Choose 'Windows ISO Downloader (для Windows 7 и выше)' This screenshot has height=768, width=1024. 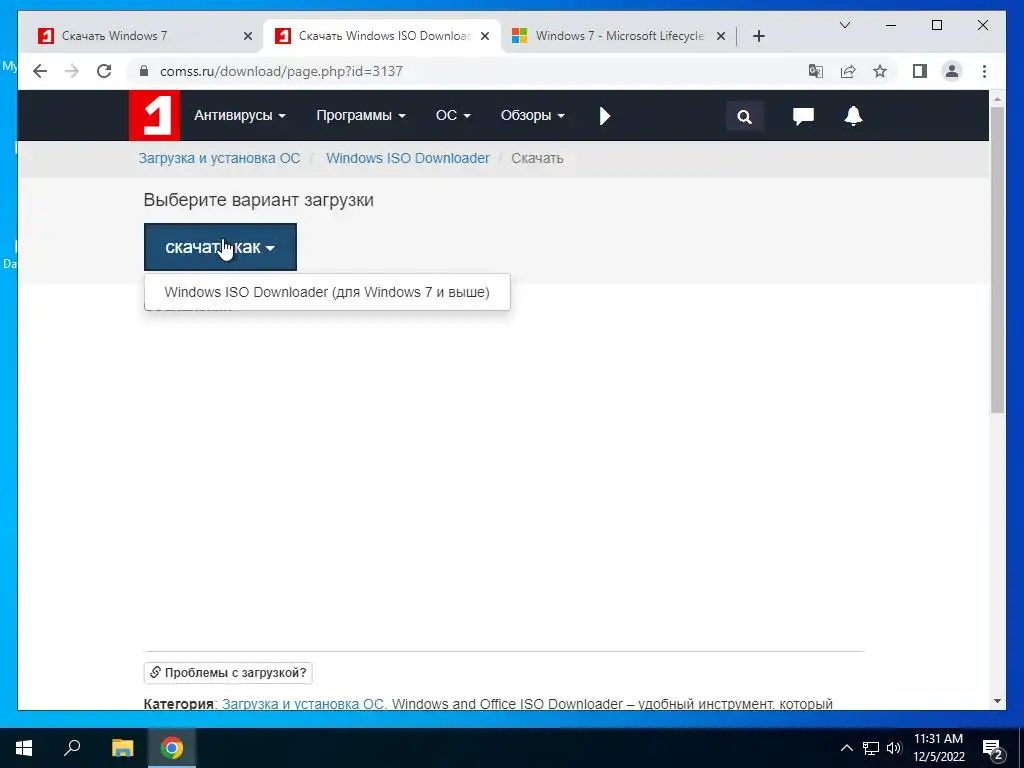[x=327, y=292]
